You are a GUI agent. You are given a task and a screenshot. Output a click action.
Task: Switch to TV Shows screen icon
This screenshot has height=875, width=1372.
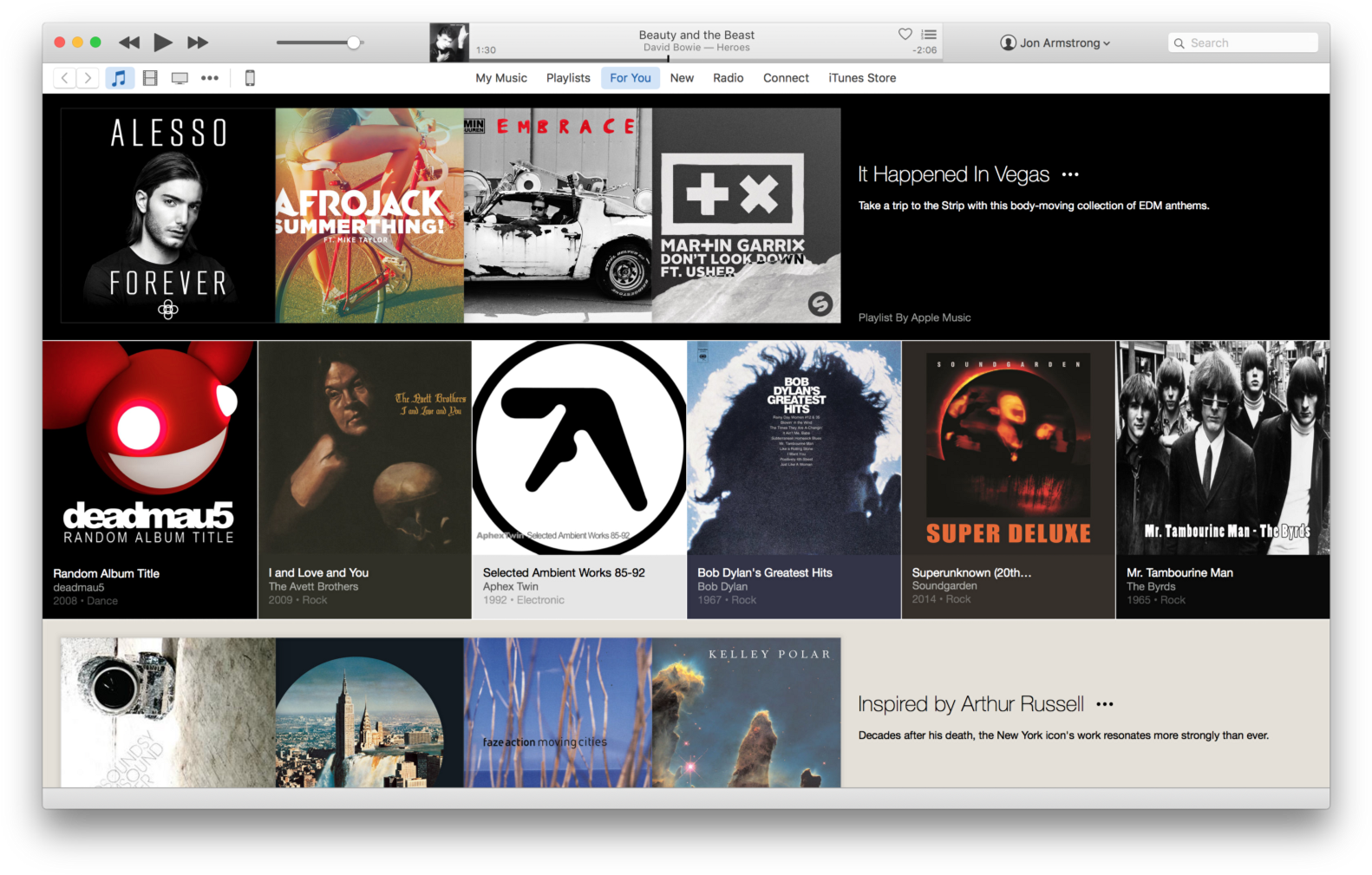(180, 78)
